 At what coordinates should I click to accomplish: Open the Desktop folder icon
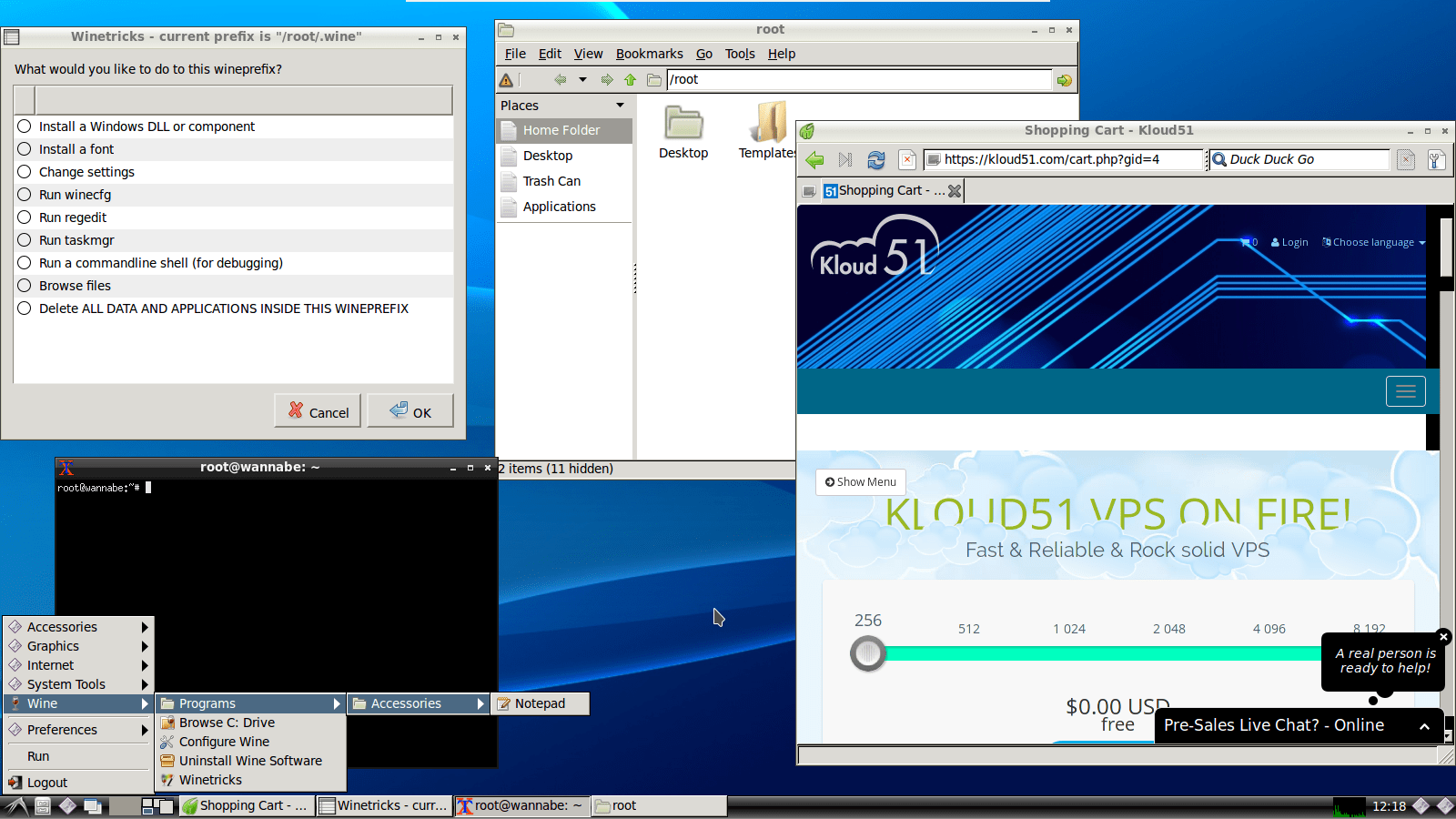pyautogui.click(x=683, y=133)
